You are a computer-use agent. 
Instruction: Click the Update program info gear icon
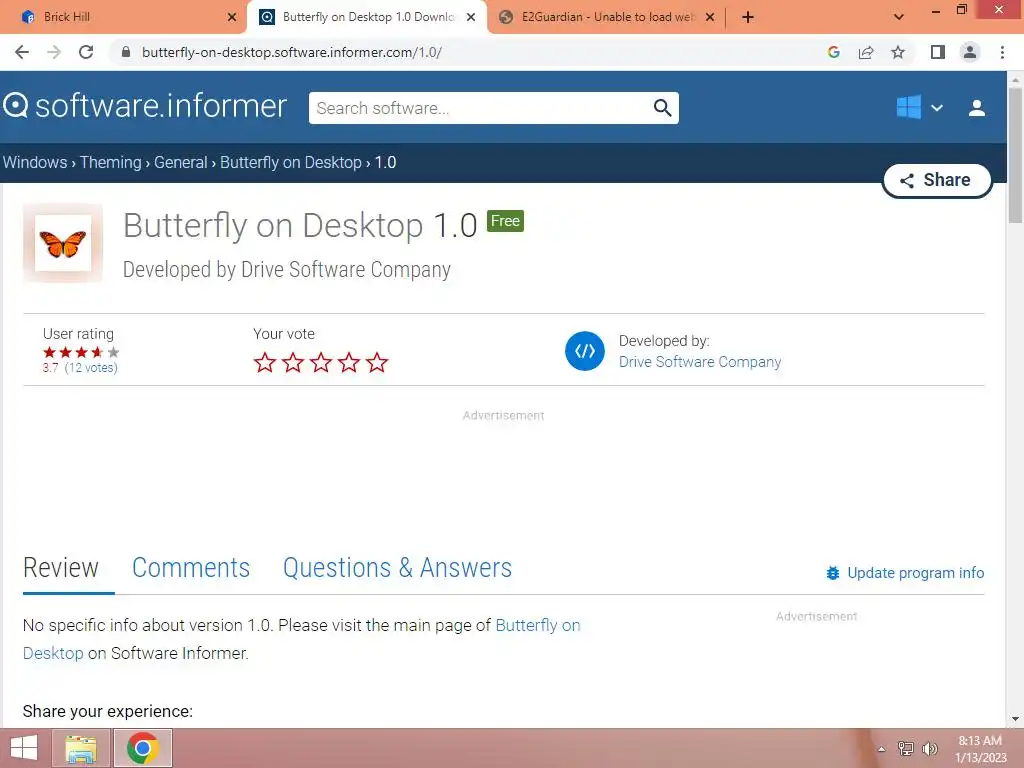tap(833, 573)
